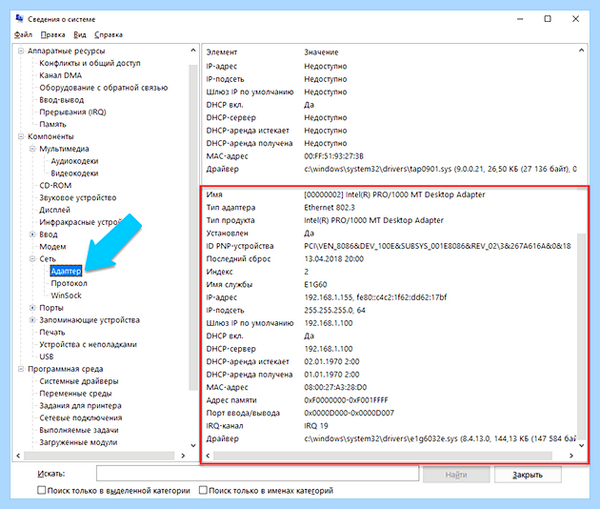Click tree panel scroll right arrow
600x509 pixels.
pyautogui.click(x=183, y=455)
